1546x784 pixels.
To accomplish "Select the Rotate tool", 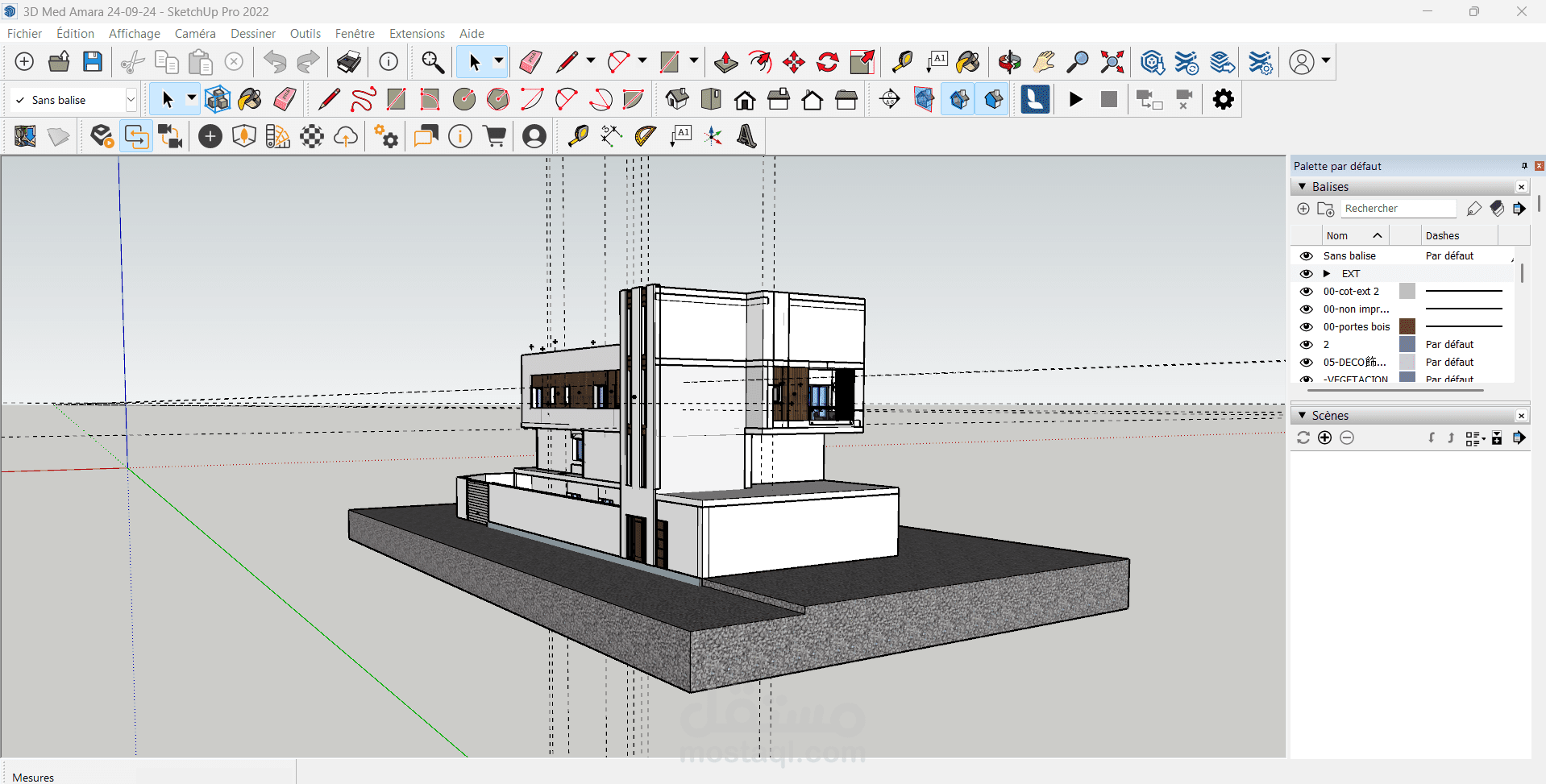I will (828, 62).
